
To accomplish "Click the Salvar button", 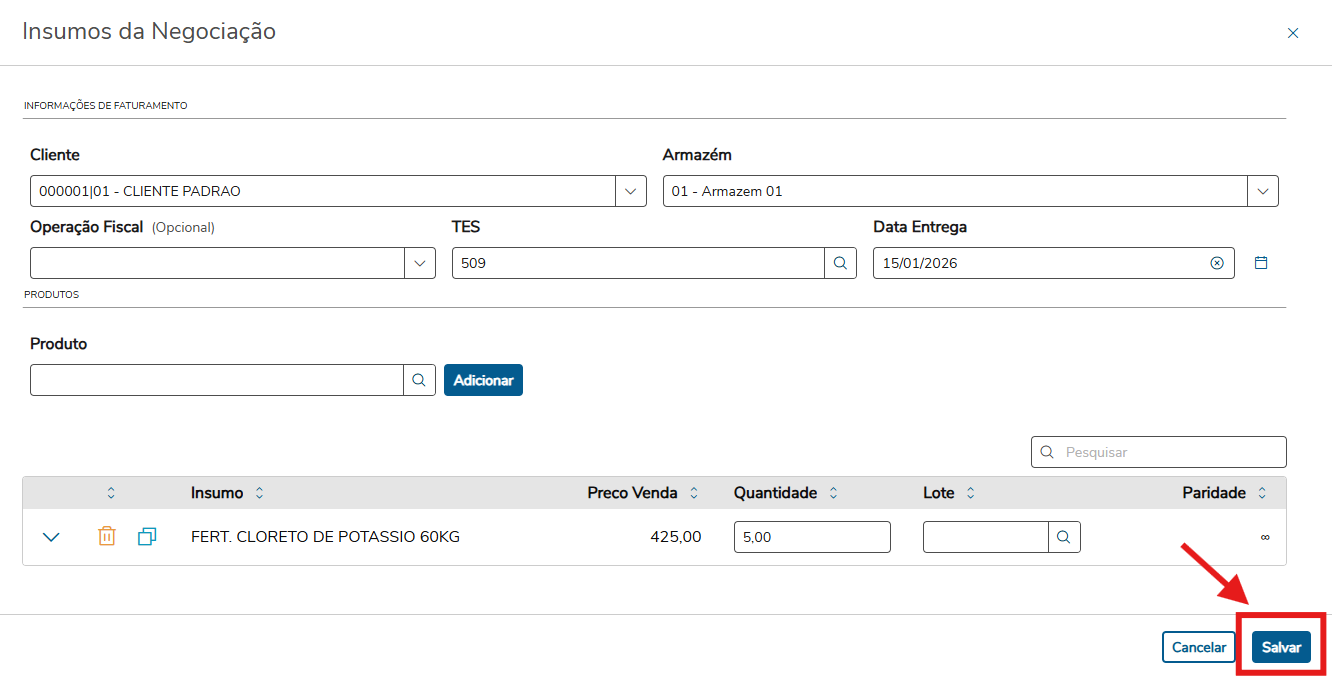I will (1281, 647).
